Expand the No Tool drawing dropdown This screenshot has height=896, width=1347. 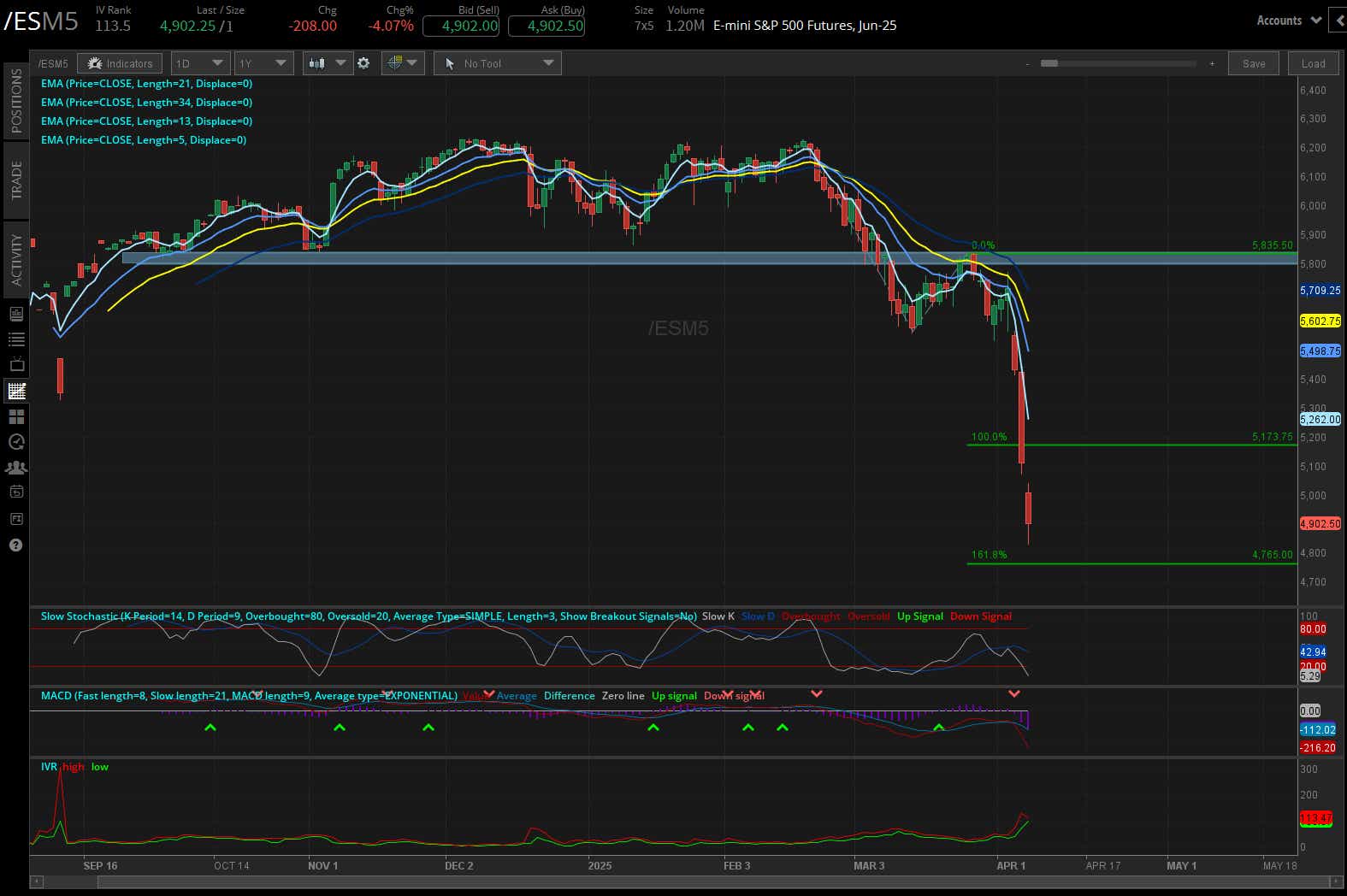(x=497, y=63)
